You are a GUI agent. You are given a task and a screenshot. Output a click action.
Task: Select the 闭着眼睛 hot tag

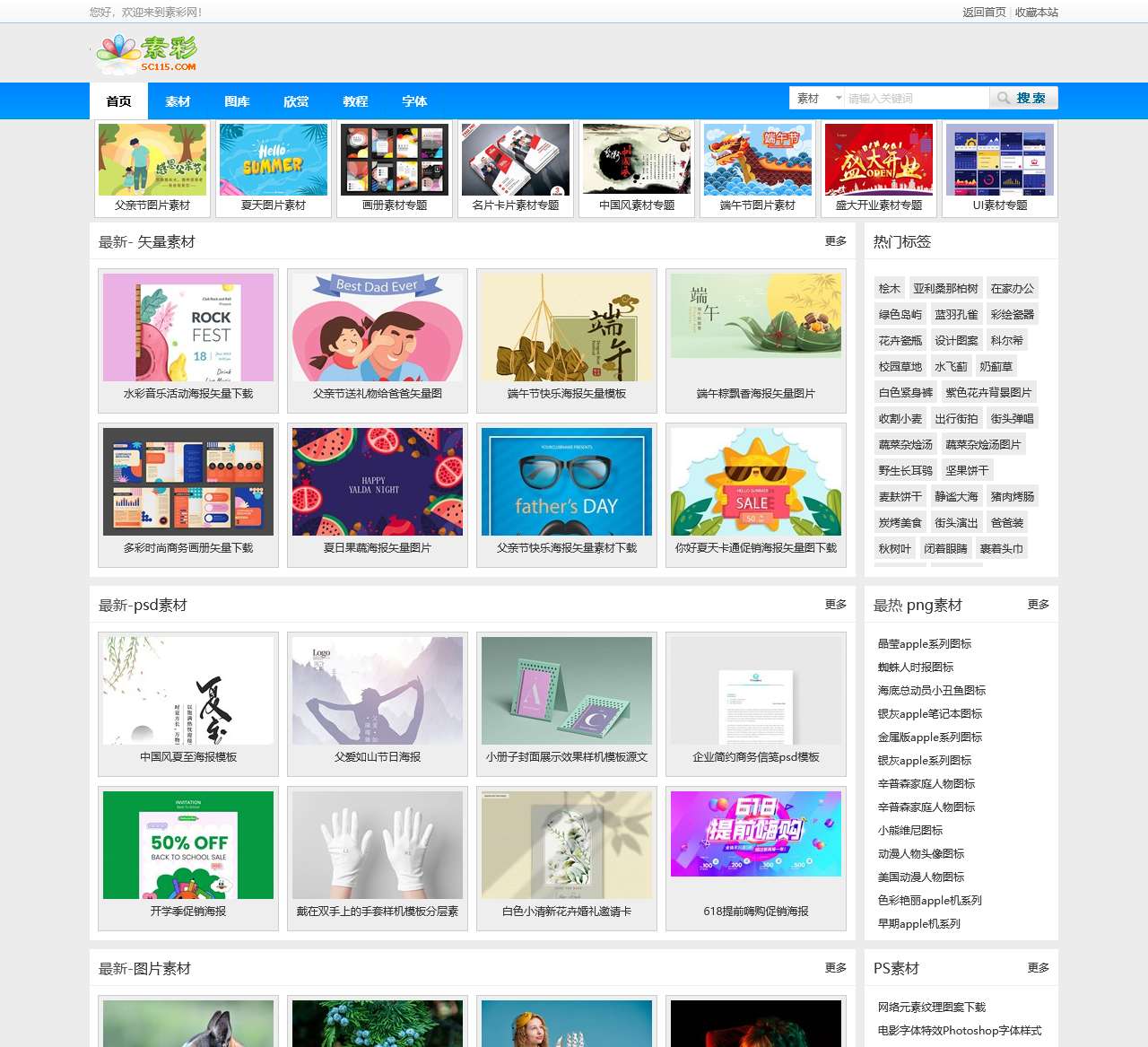coord(946,549)
